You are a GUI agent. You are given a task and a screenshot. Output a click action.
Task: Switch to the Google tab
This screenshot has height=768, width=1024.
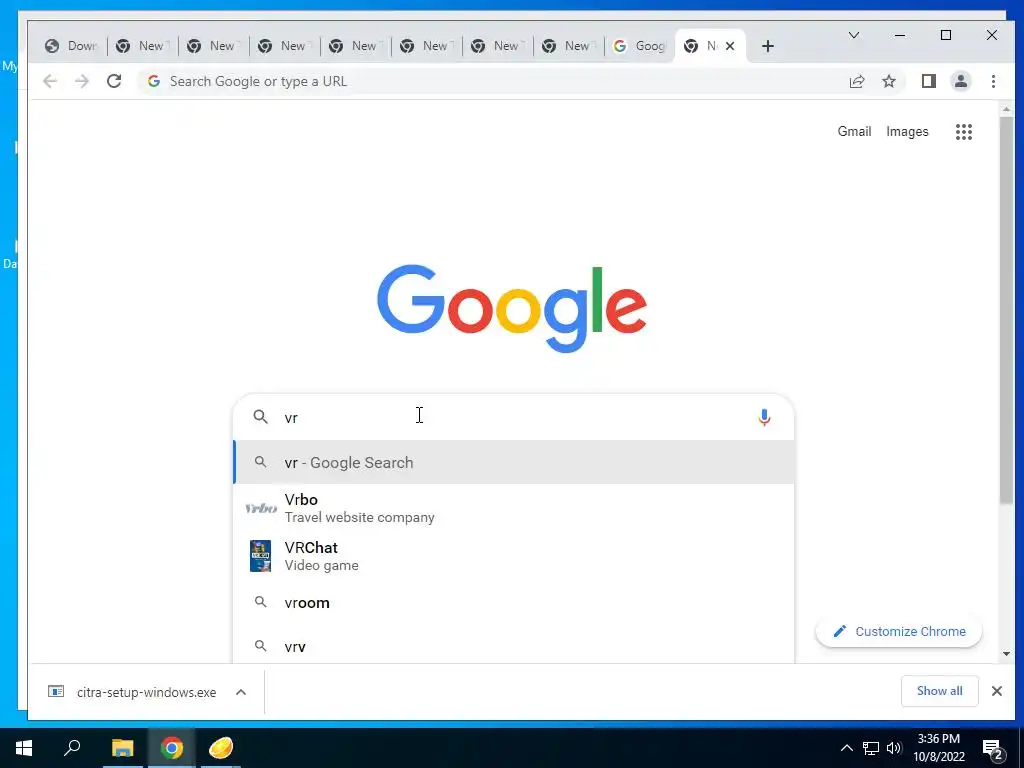click(x=640, y=46)
